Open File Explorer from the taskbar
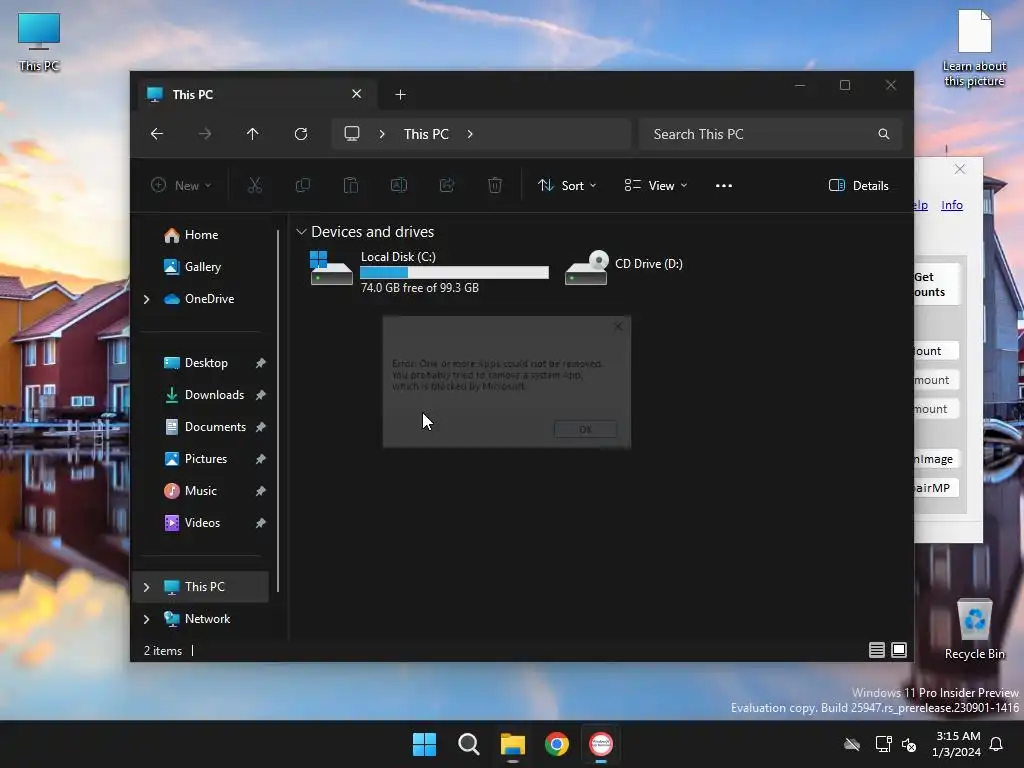 point(513,744)
